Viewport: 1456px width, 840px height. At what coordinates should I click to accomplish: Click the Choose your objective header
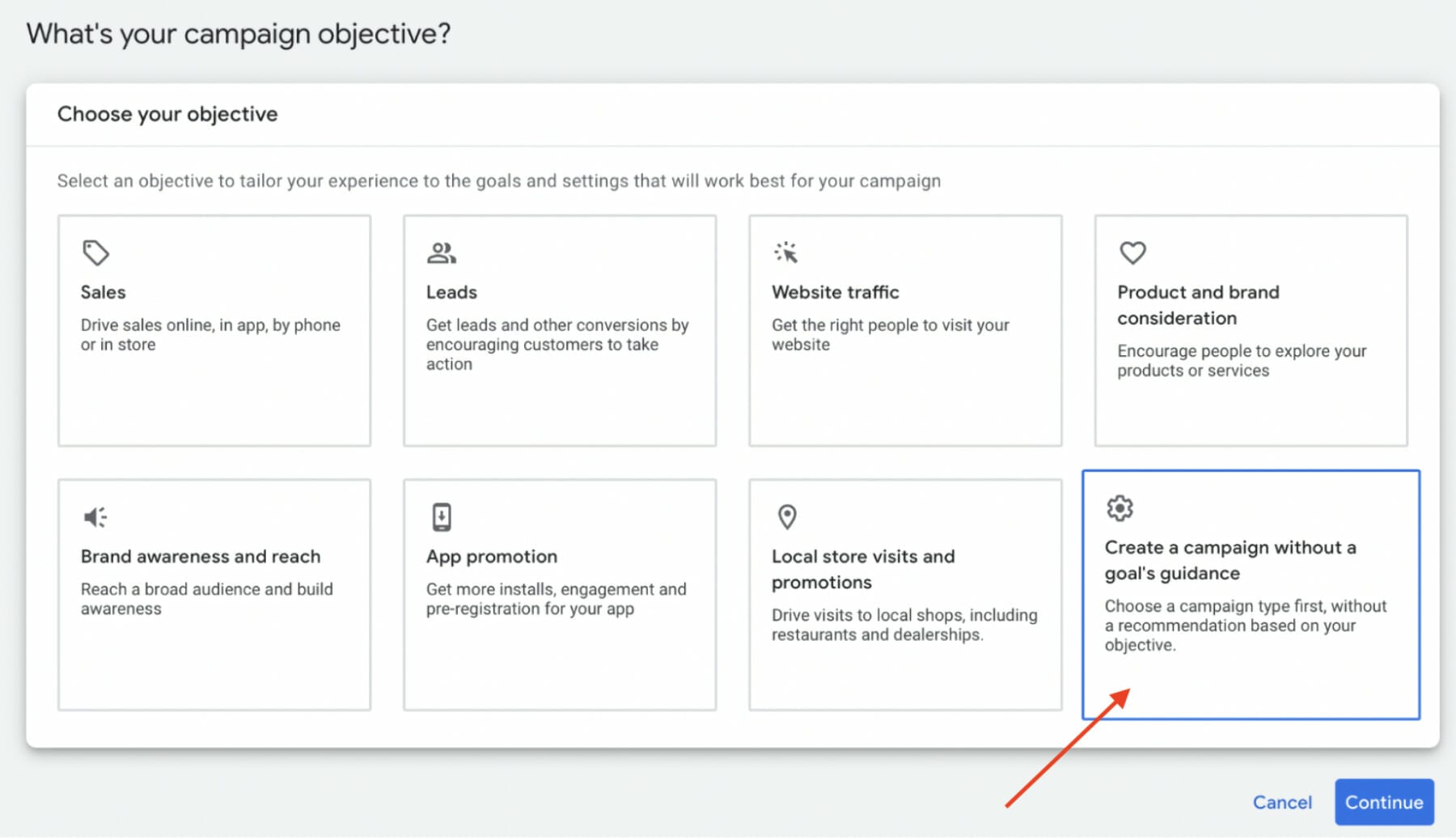click(167, 114)
